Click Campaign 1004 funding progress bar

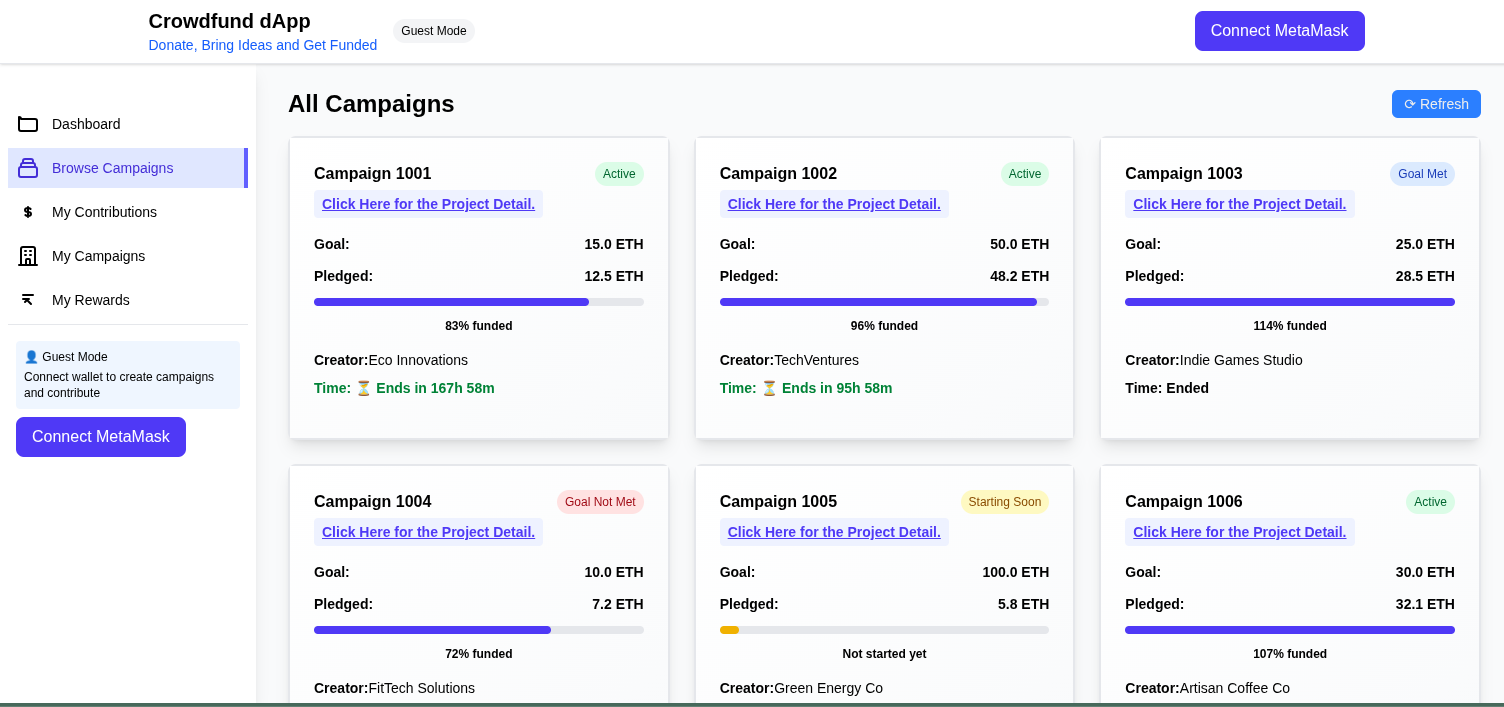coord(479,630)
